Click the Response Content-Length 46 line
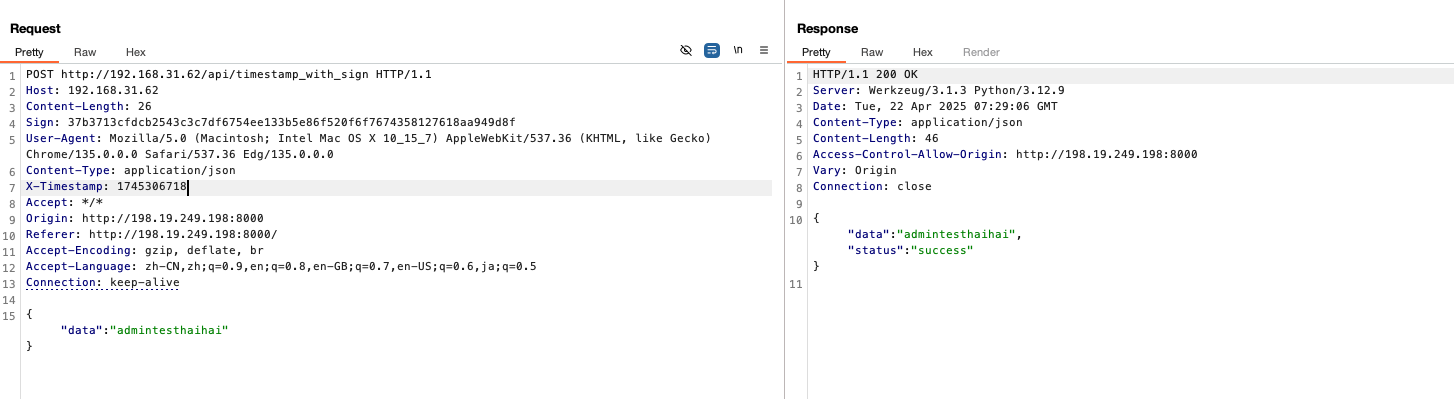The height and width of the screenshot is (399, 1454). (x=876, y=139)
